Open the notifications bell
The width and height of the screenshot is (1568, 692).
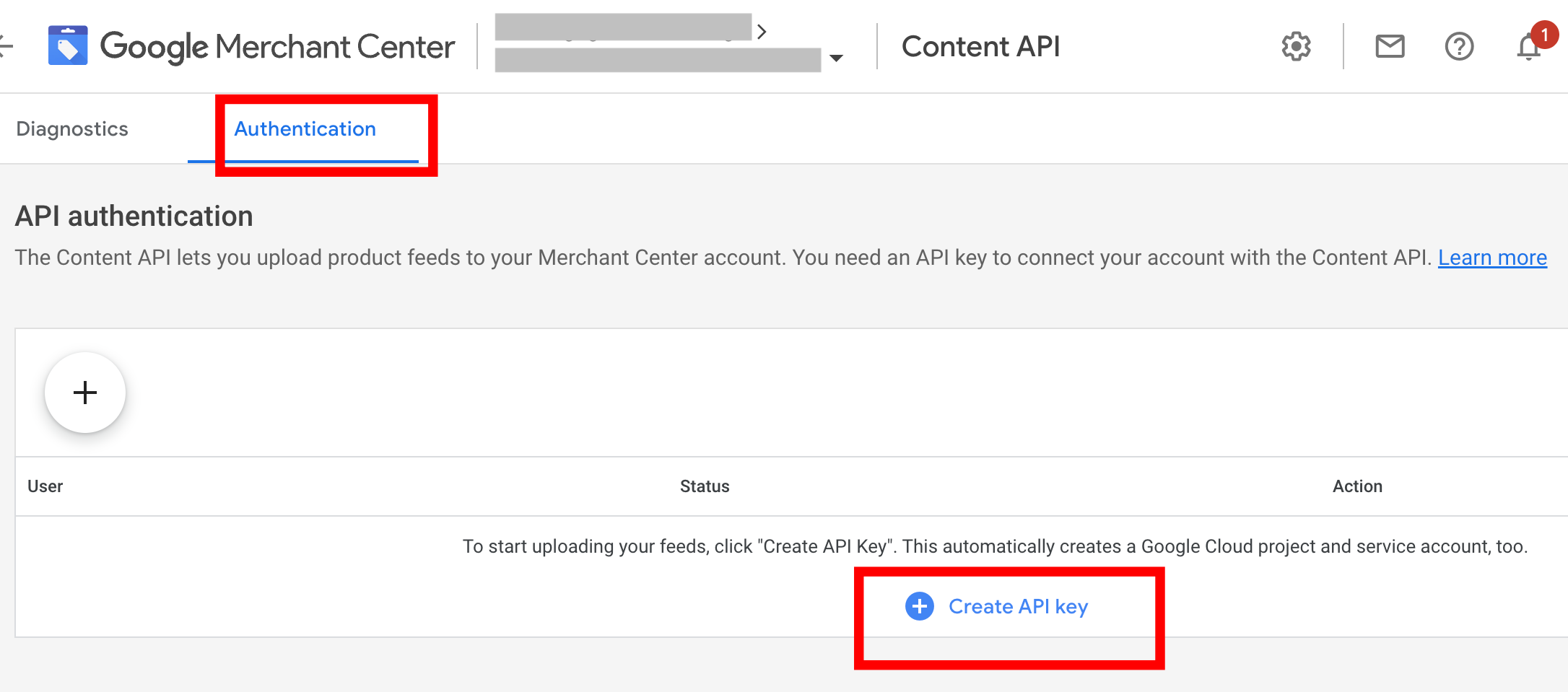click(1528, 49)
